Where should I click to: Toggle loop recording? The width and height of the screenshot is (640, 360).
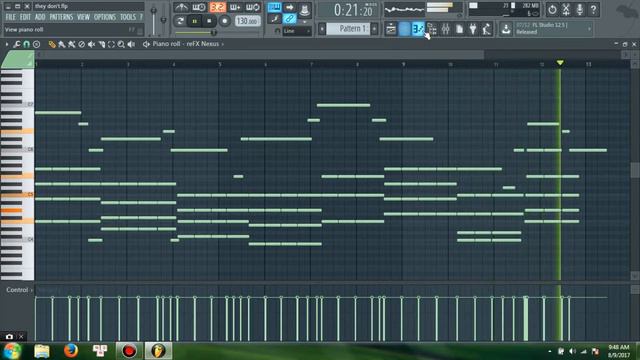tap(253, 7)
